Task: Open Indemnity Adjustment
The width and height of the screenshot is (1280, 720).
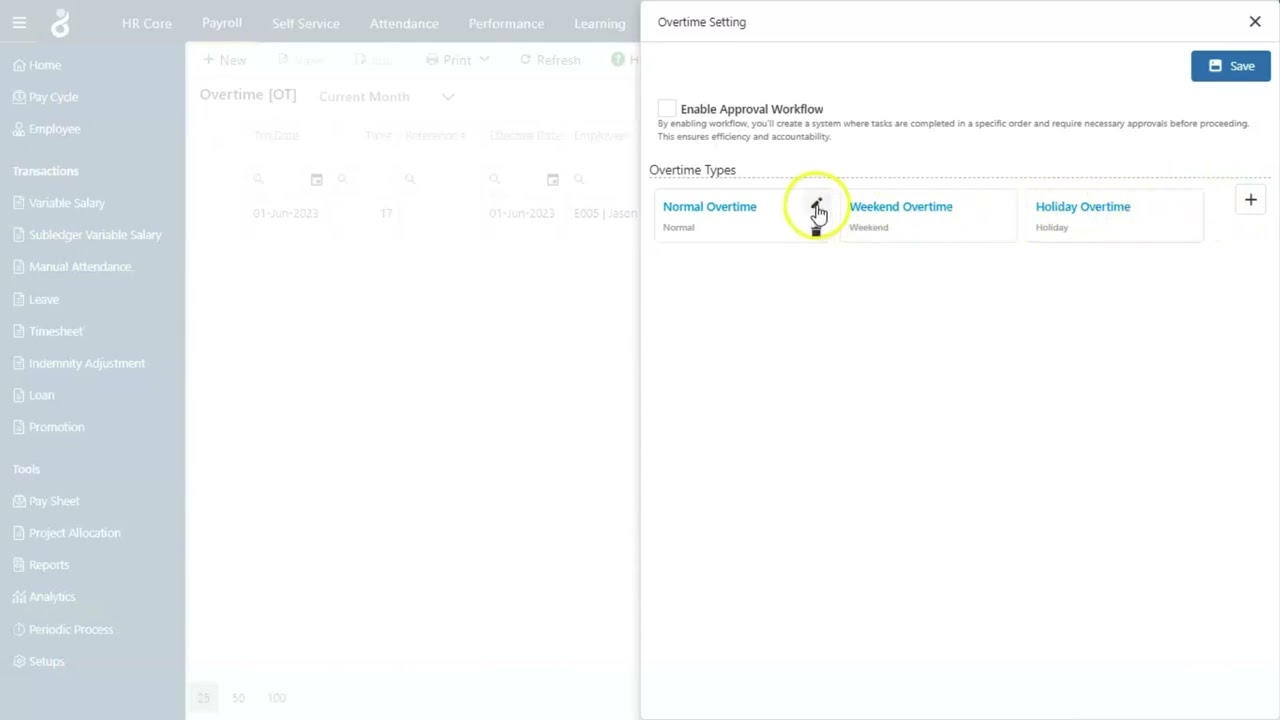Action: 79,363
